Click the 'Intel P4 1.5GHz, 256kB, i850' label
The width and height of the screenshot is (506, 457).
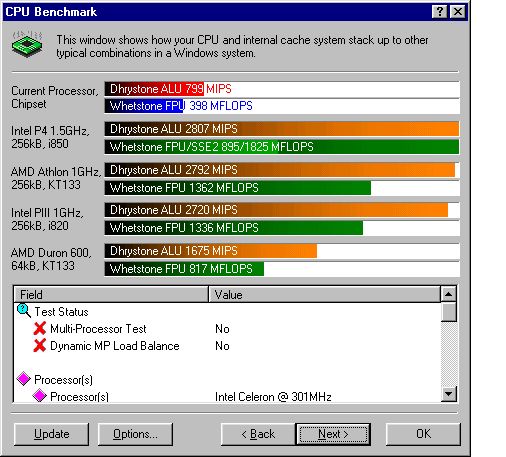click(50, 137)
